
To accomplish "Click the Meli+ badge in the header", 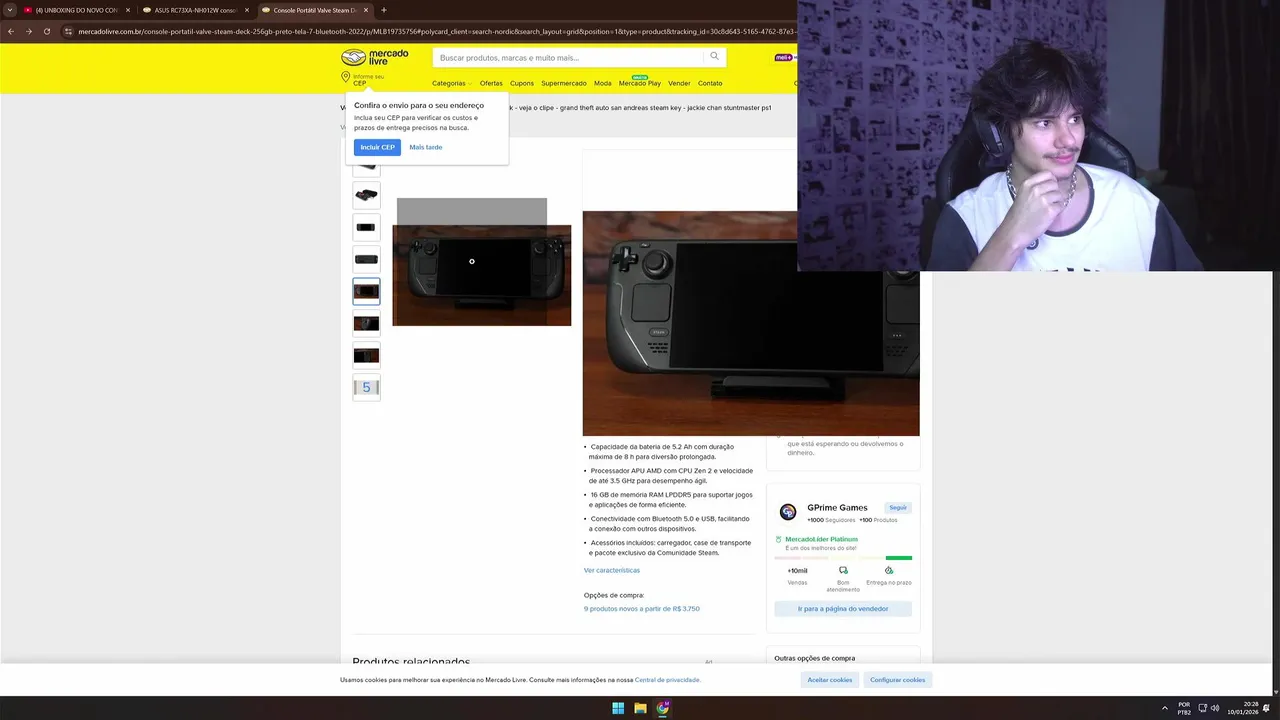I will 783,57.
